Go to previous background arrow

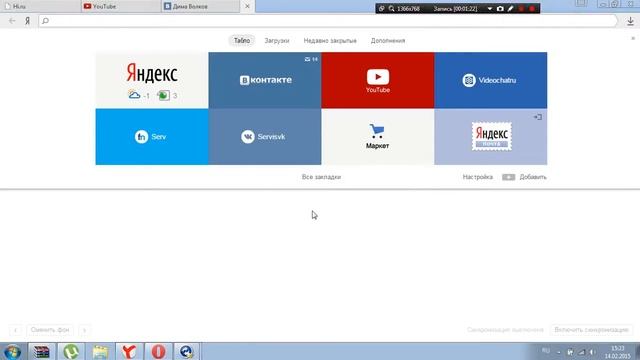[x=16, y=330]
